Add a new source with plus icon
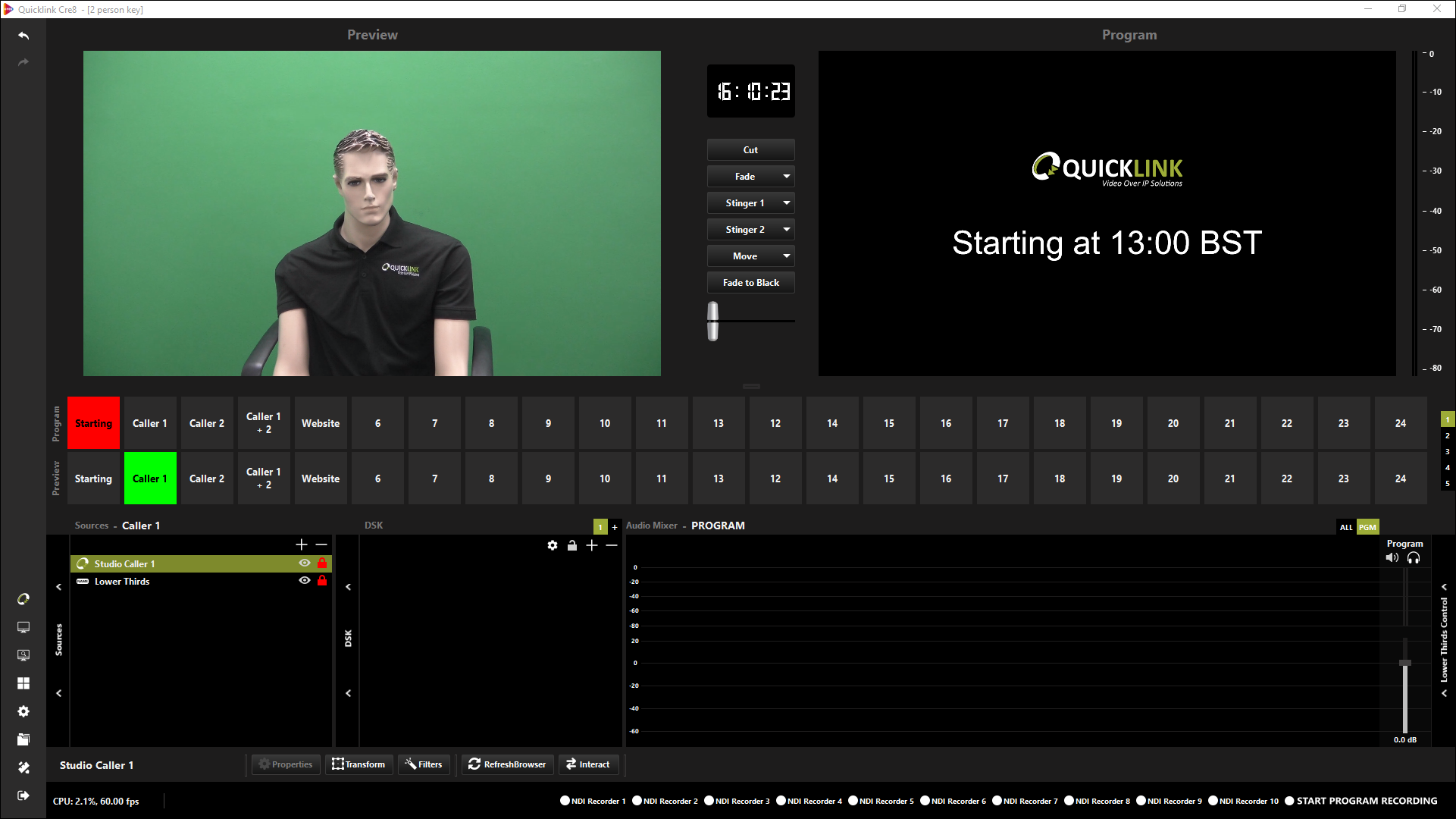 tap(302, 544)
